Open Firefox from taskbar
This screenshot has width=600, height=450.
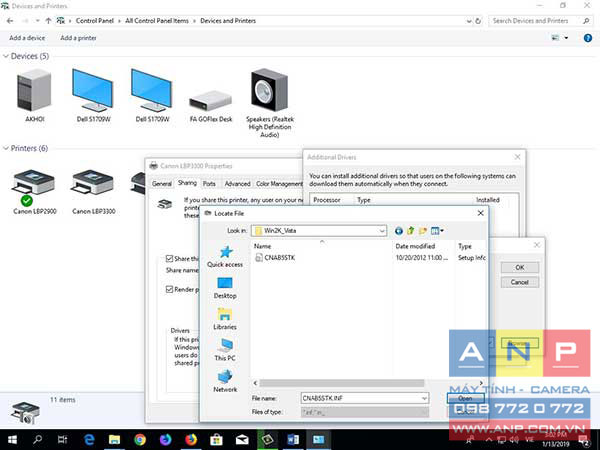click(191, 440)
